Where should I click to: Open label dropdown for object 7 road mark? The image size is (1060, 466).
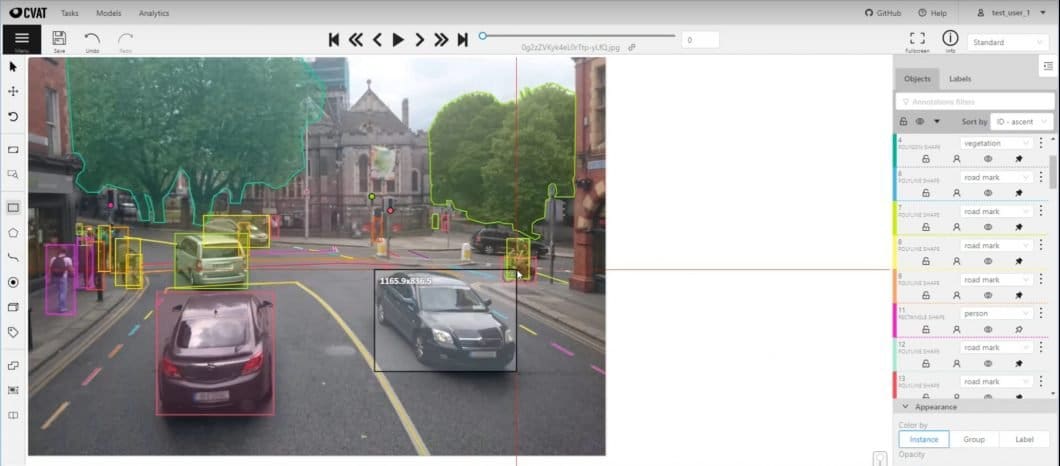(x=996, y=212)
